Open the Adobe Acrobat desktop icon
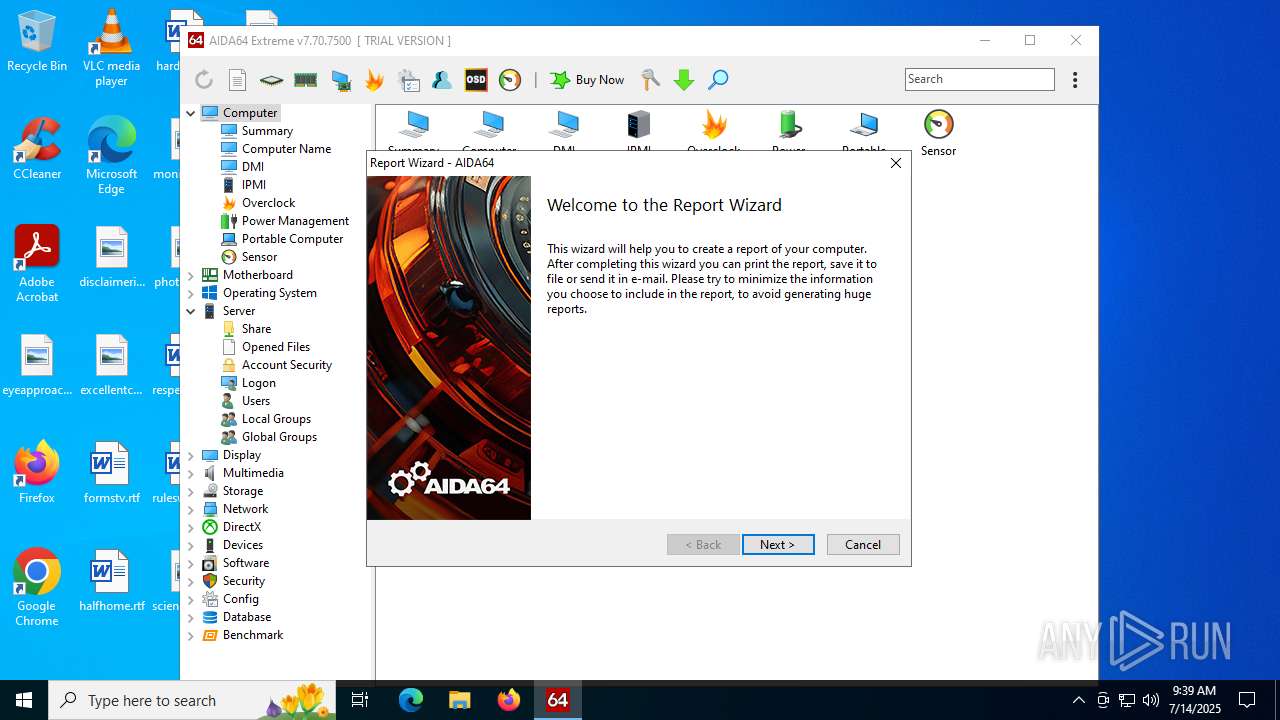Screen dimensions: 1280x720 point(37,264)
